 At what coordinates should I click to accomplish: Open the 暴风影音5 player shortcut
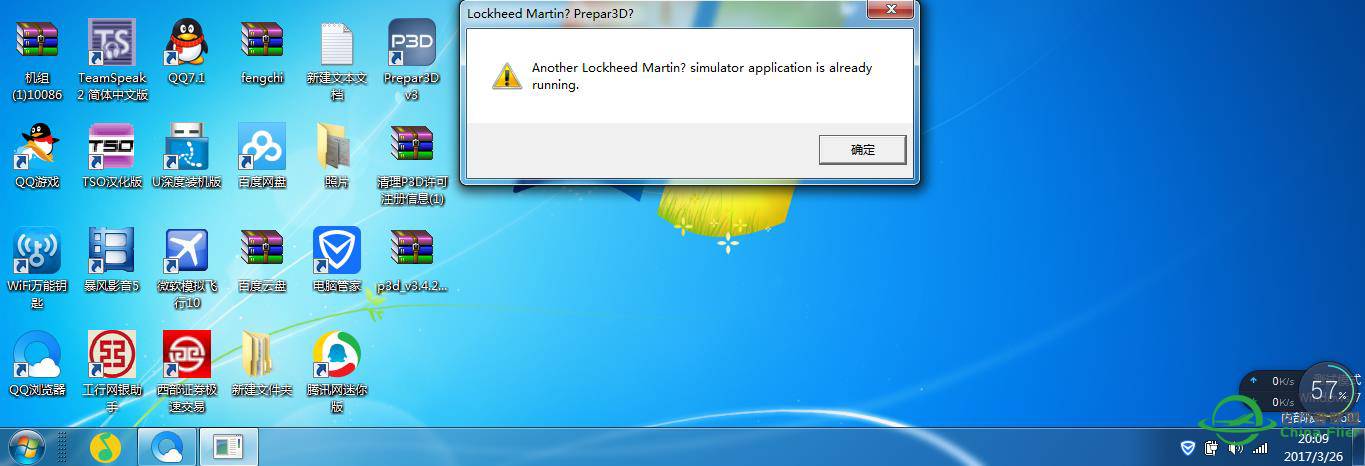(112, 260)
